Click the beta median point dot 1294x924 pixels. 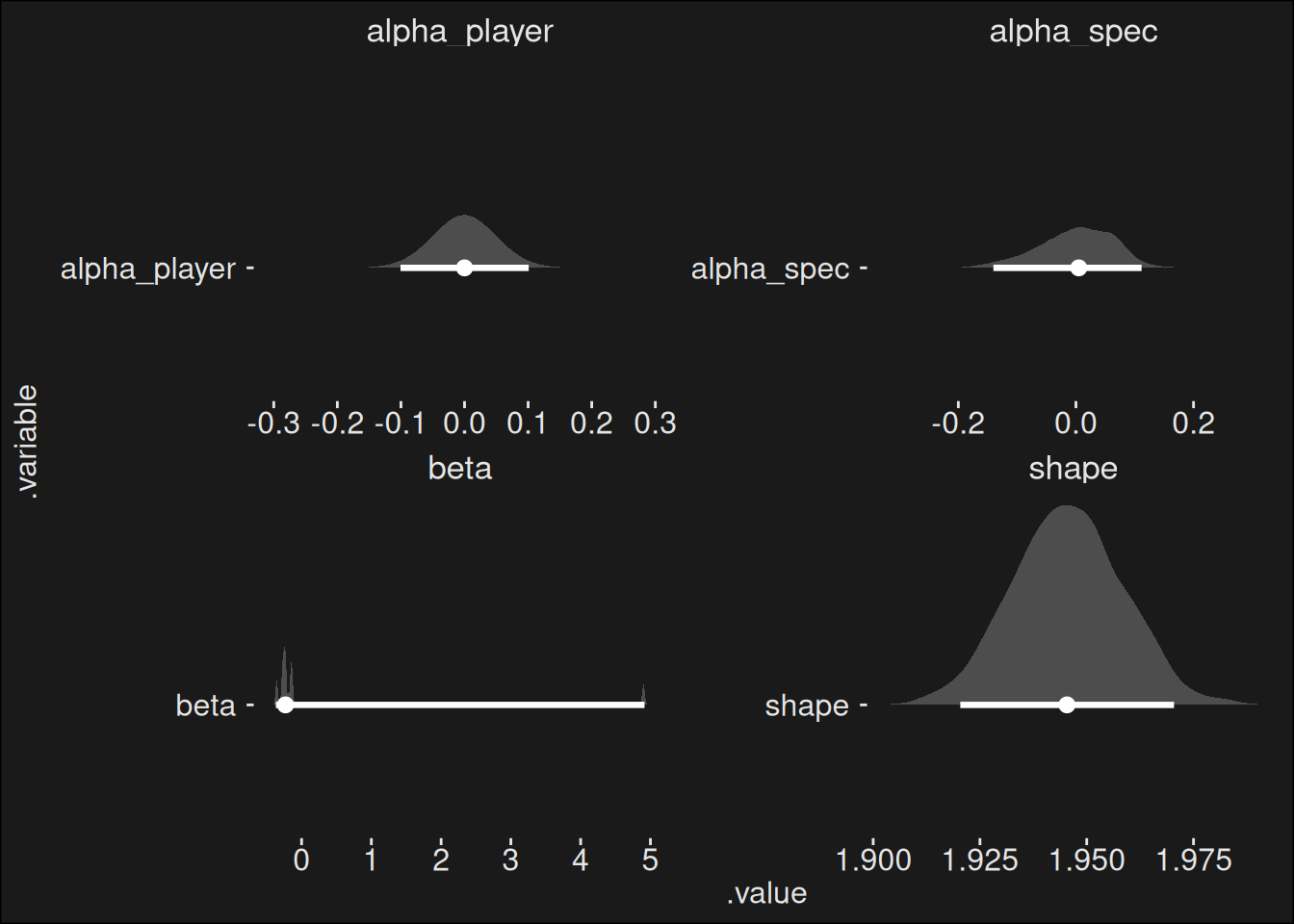click(285, 705)
